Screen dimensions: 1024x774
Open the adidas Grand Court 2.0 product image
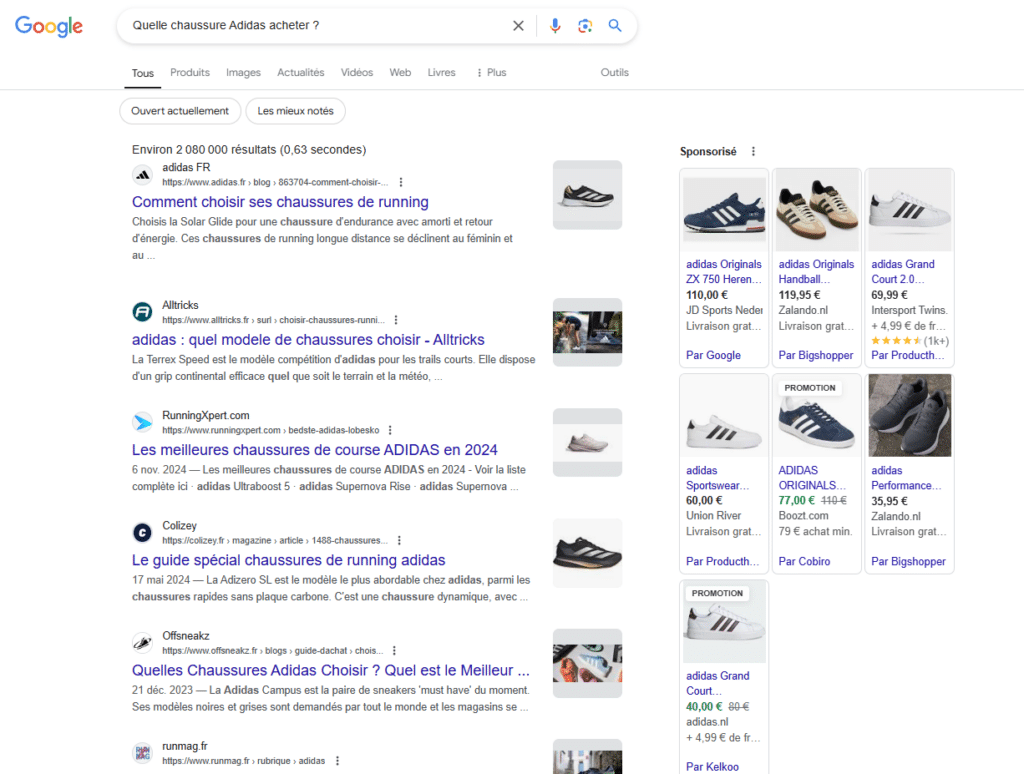pyautogui.click(x=910, y=210)
